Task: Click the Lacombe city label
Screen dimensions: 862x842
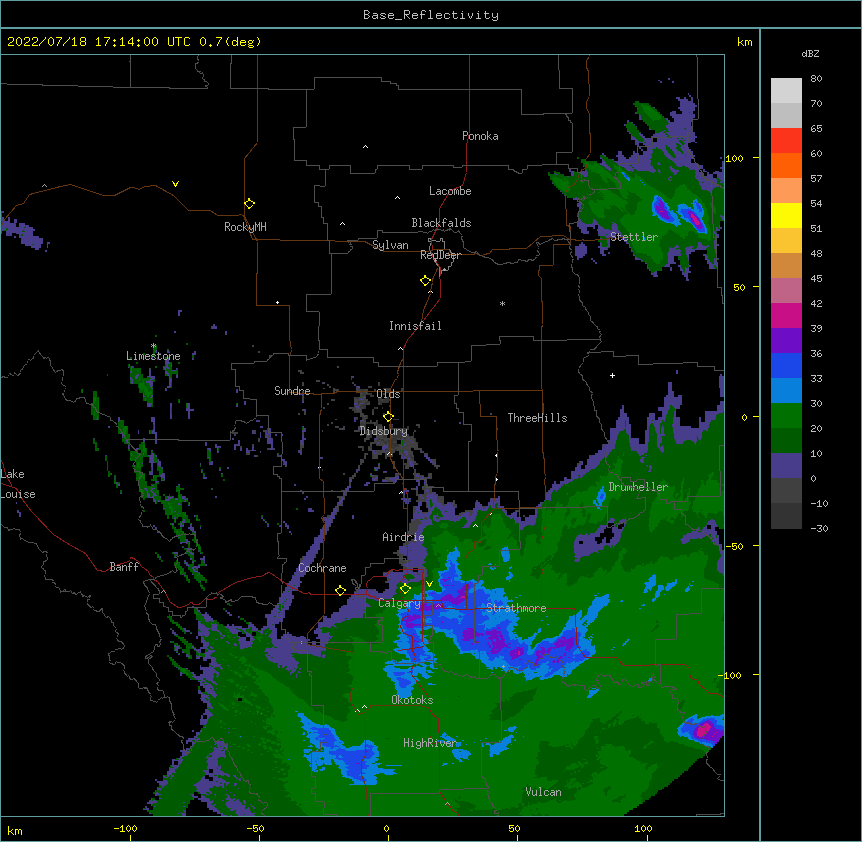Action: pos(450,191)
